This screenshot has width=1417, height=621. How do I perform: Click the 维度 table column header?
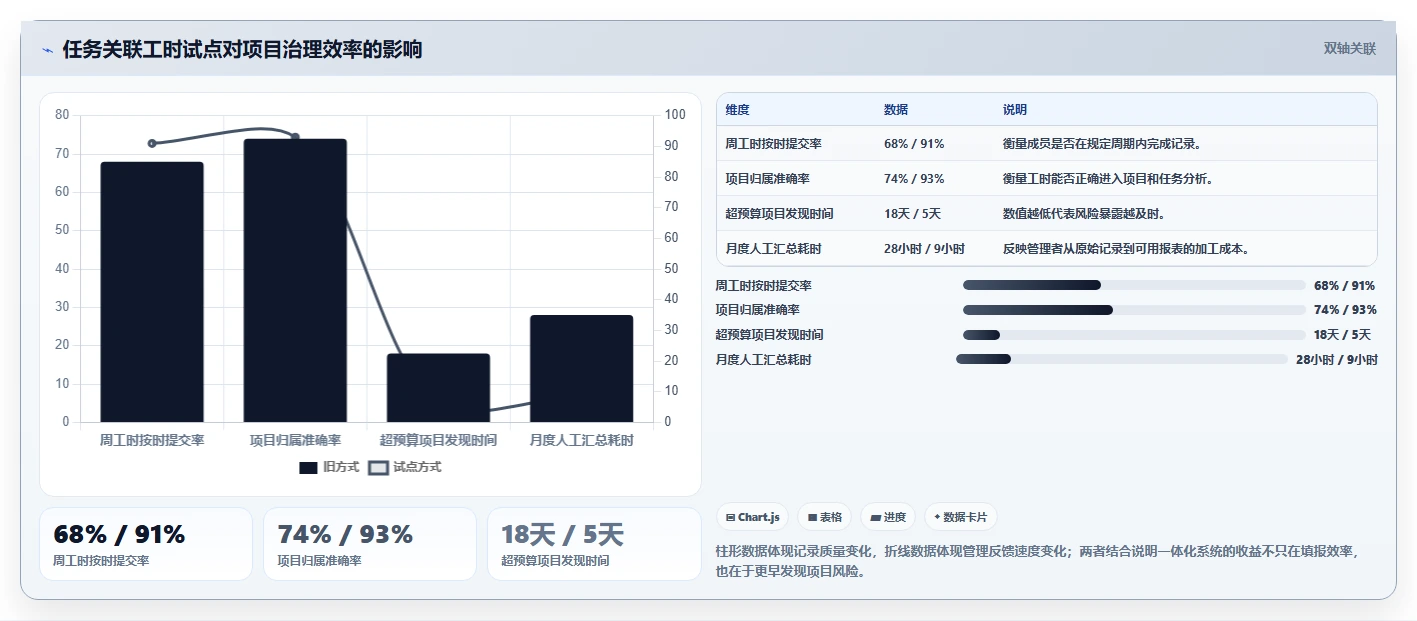pyautogui.click(x=738, y=110)
